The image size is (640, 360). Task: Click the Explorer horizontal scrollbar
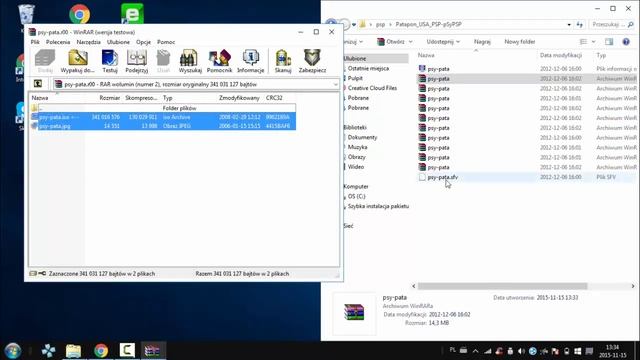502,286
